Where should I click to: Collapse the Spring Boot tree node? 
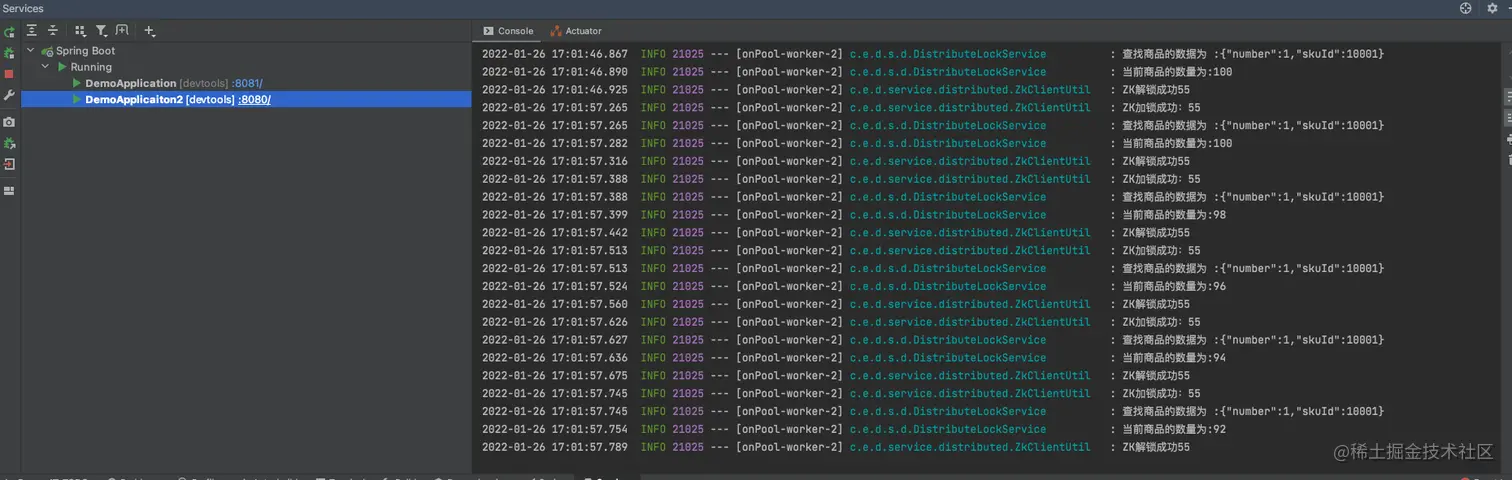pos(31,50)
